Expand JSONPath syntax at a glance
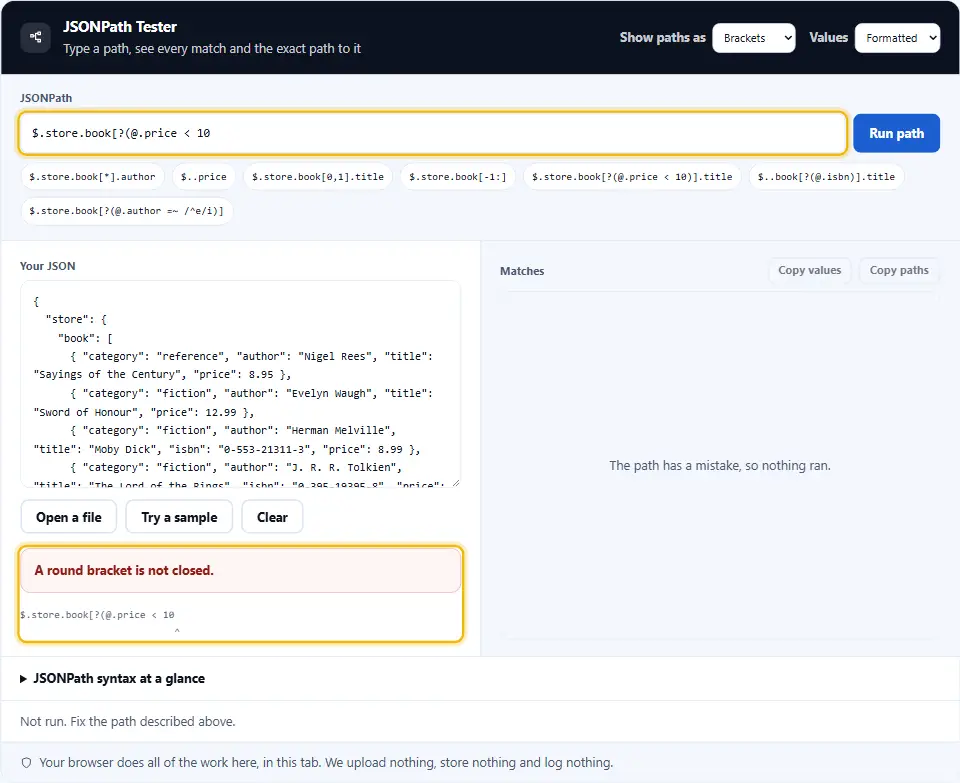The height and width of the screenshot is (783, 960). (x=113, y=678)
